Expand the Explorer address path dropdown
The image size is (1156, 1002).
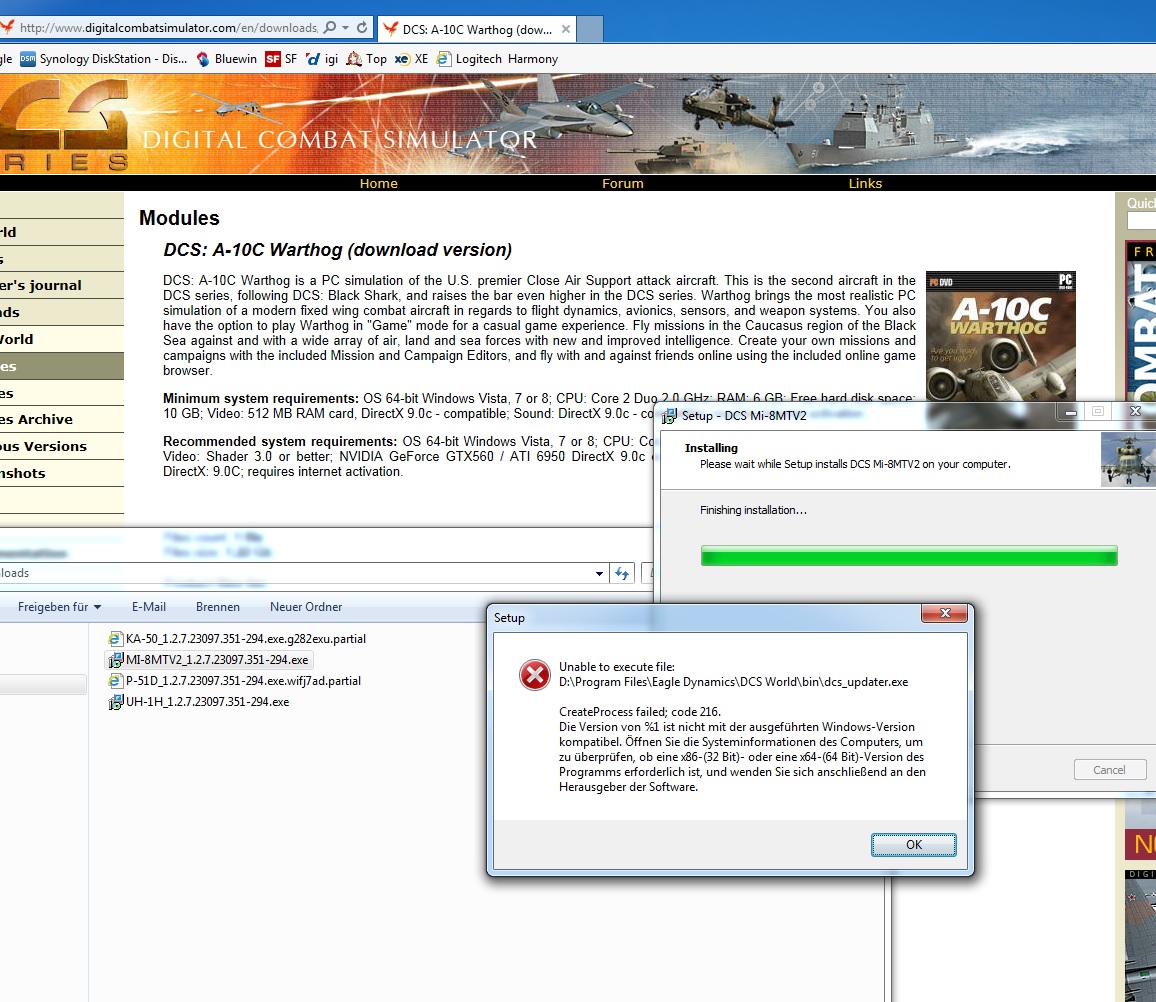pos(599,574)
